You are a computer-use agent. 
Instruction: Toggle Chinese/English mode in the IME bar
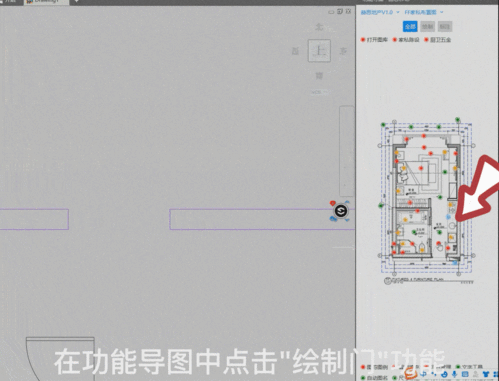(423, 374)
